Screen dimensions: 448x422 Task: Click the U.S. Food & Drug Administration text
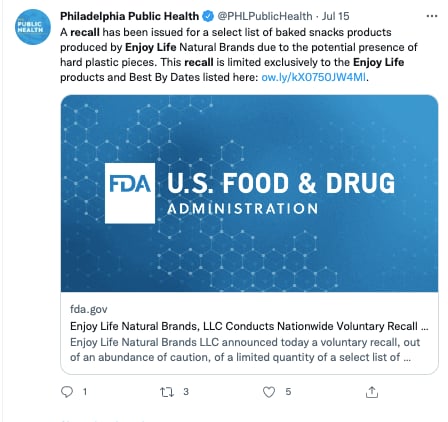pyautogui.click(x=281, y=193)
